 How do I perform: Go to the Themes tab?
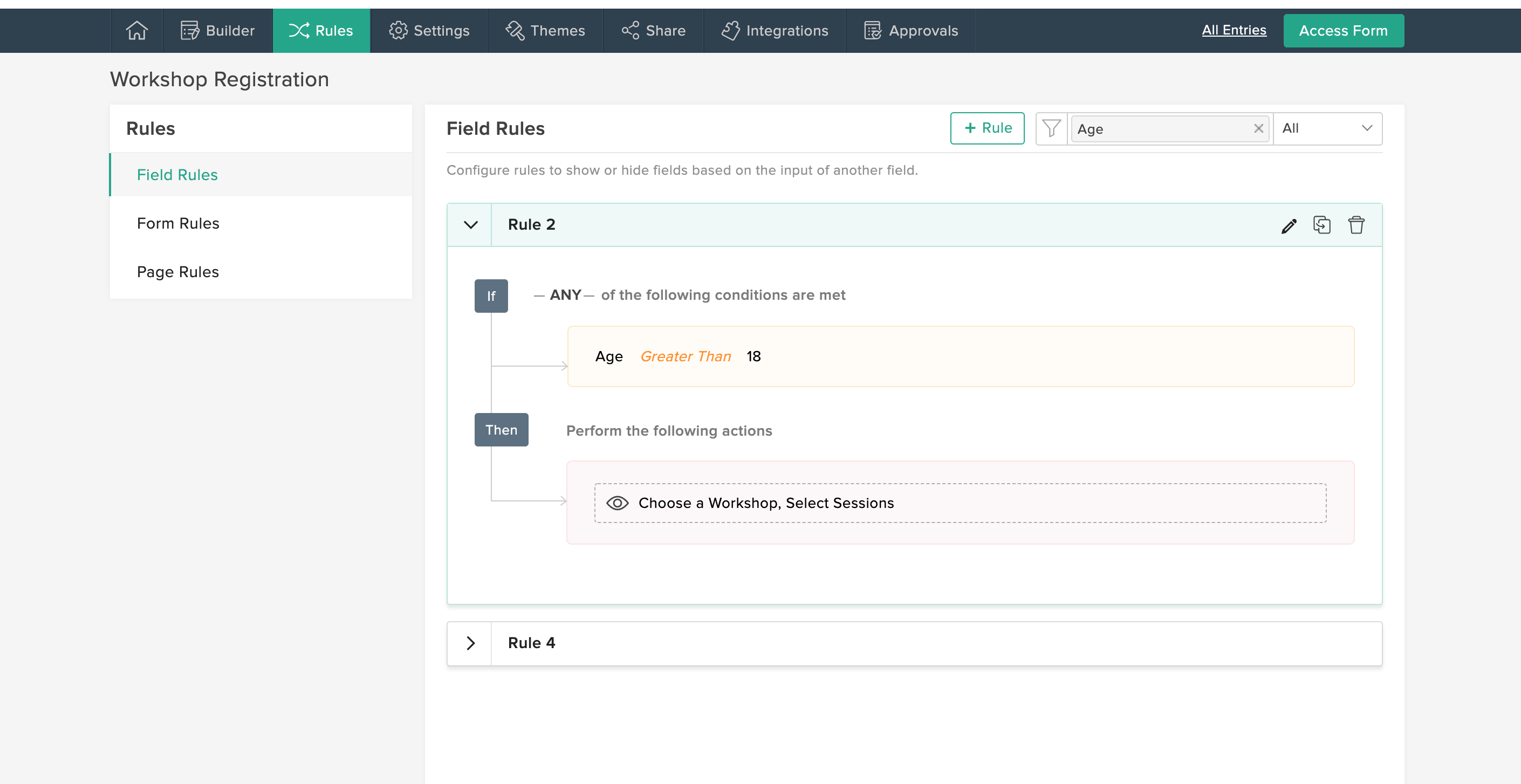[x=545, y=30]
